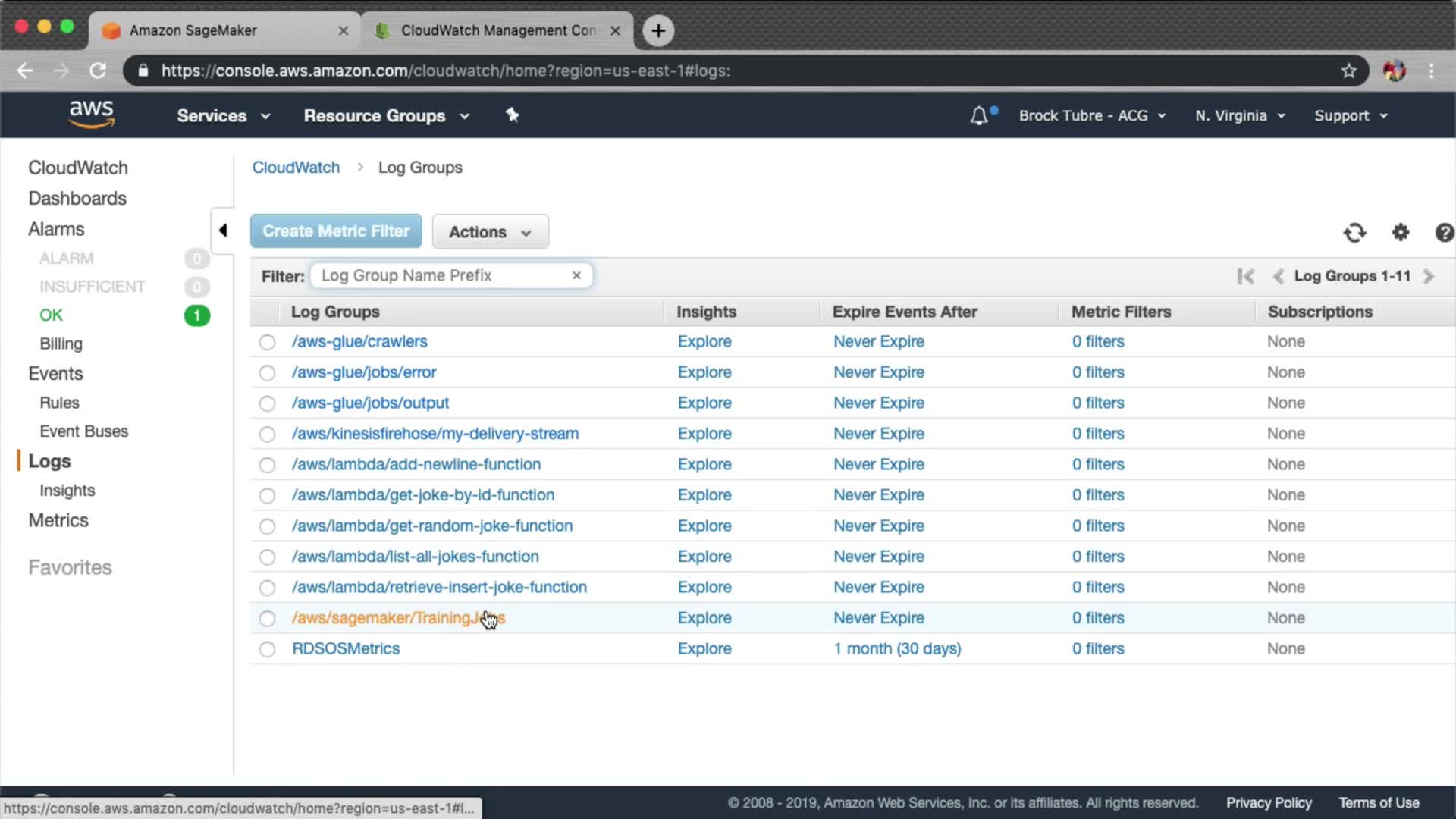
Task: Click the refresh log groups icon
Action: click(x=1354, y=232)
